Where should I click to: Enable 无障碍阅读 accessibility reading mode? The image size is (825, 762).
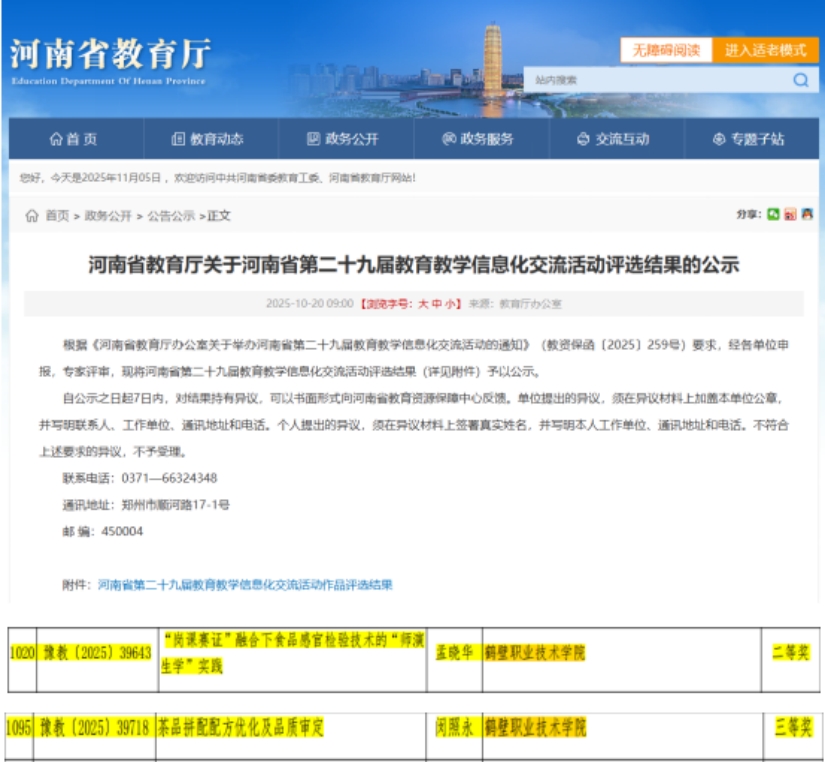click(x=665, y=50)
